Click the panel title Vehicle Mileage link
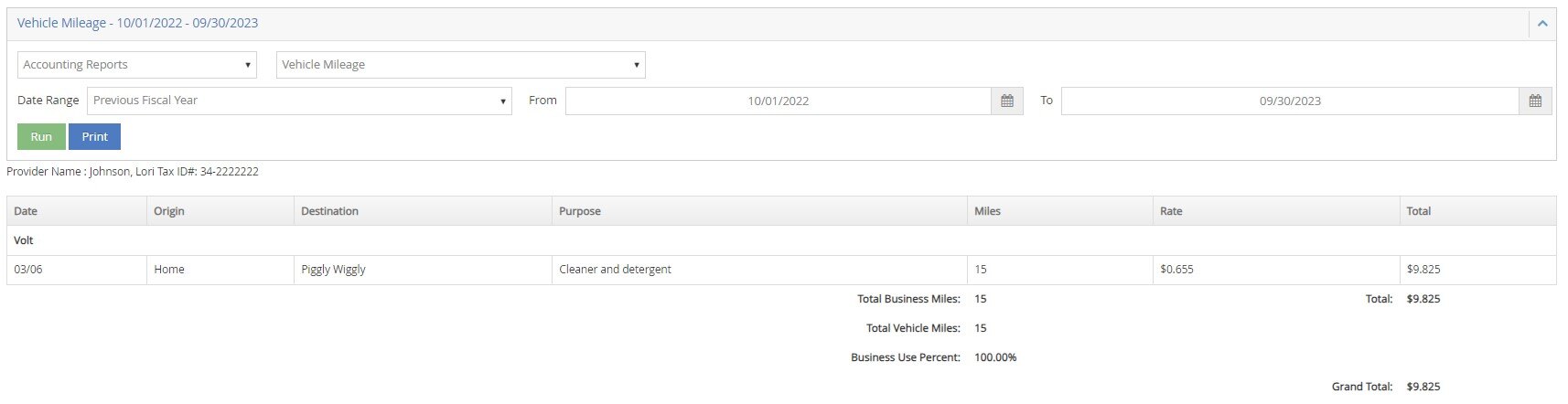Viewport: 1568px width, 404px height. pos(137,23)
